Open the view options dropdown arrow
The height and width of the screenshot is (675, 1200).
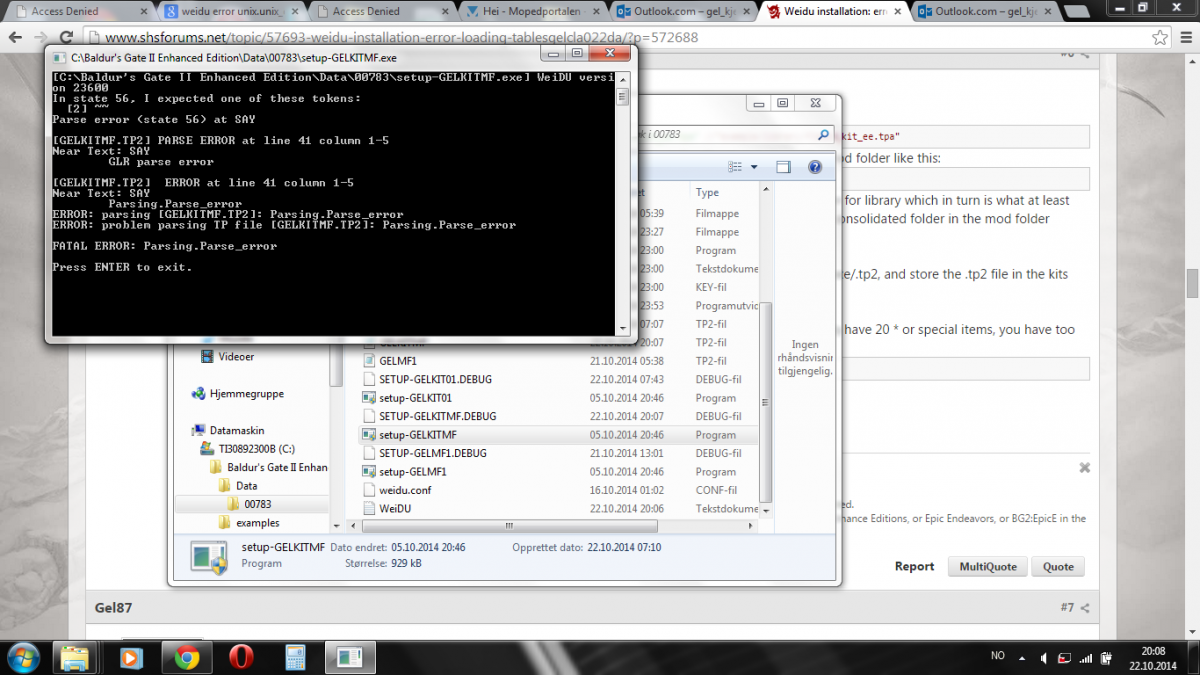click(755, 167)
